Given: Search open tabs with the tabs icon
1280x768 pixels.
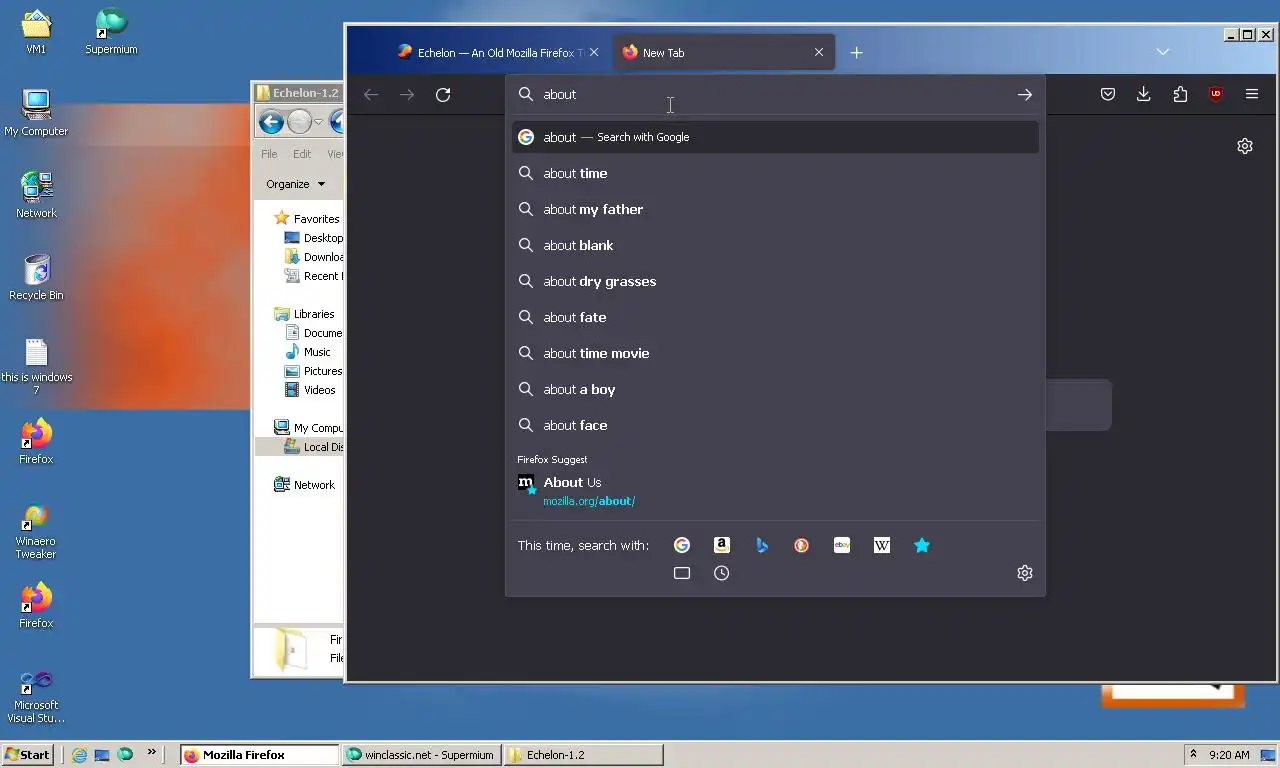Looking at the screenshot, I should click(x=682, y=573).
